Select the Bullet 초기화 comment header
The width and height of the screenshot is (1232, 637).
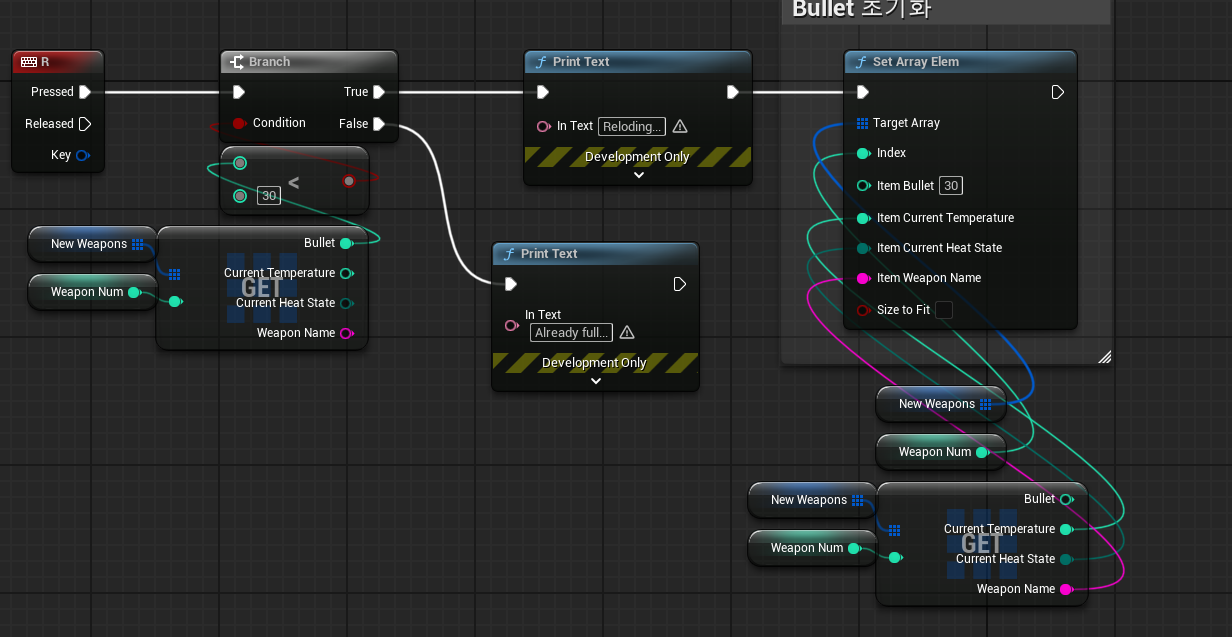(945, 11)
